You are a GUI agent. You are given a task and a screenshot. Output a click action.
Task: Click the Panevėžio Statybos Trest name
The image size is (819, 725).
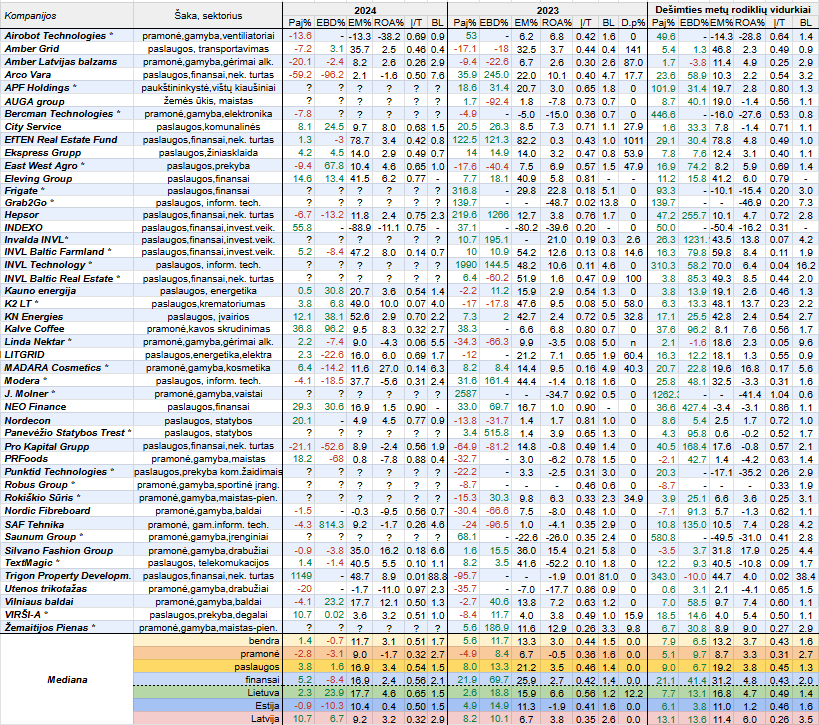point(65,433)
